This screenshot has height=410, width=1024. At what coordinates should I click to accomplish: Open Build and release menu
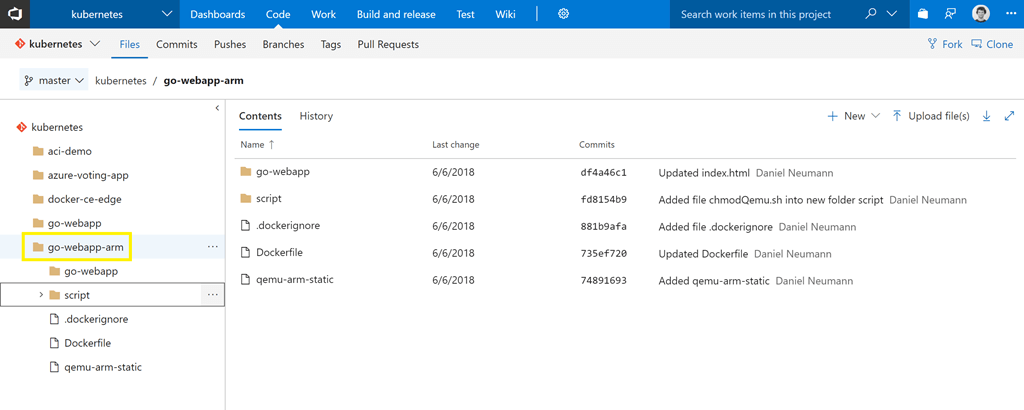(x=395, y=14)
